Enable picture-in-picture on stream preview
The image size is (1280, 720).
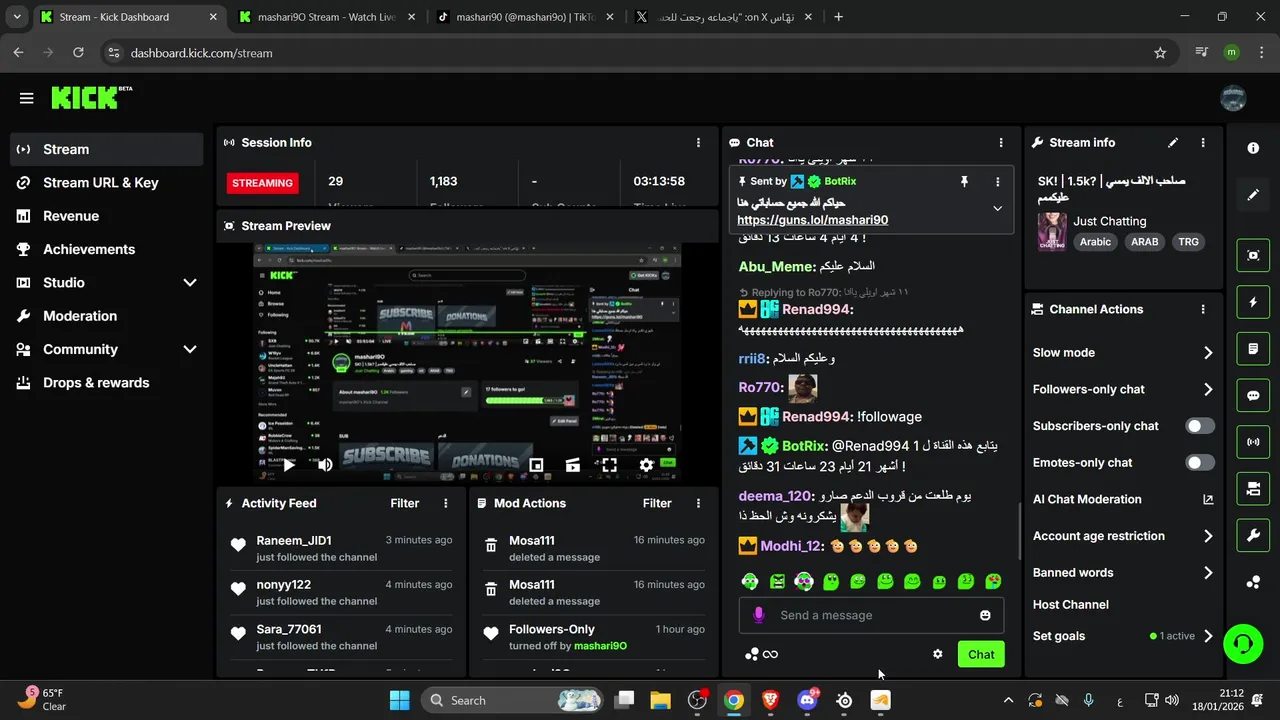tap(536, 465)
